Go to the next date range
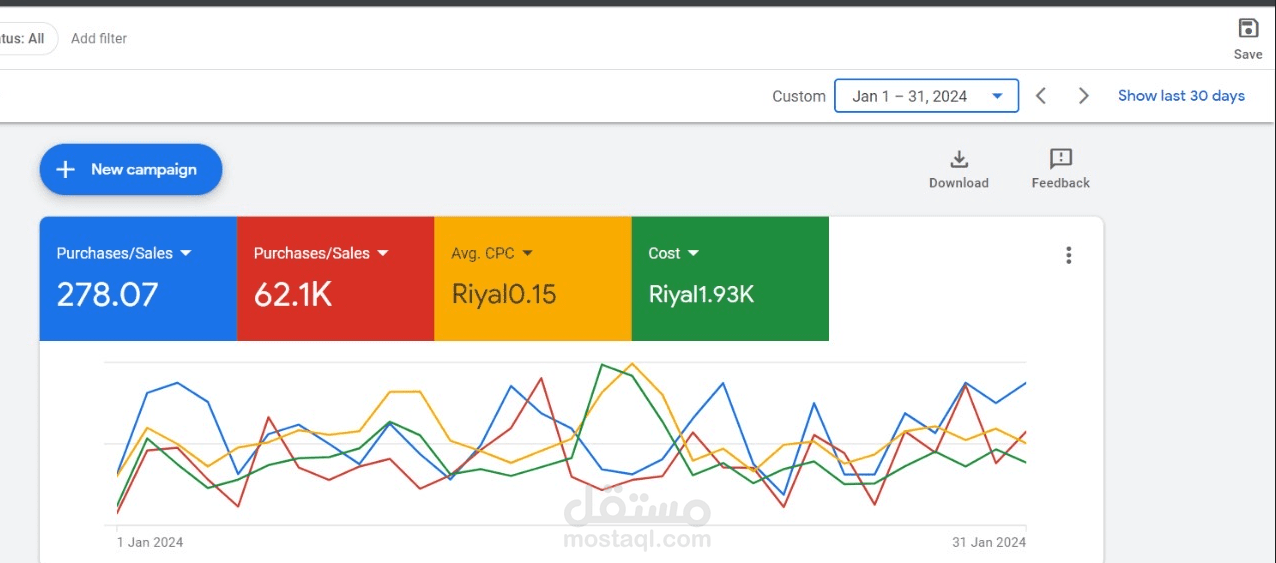 1083,96
